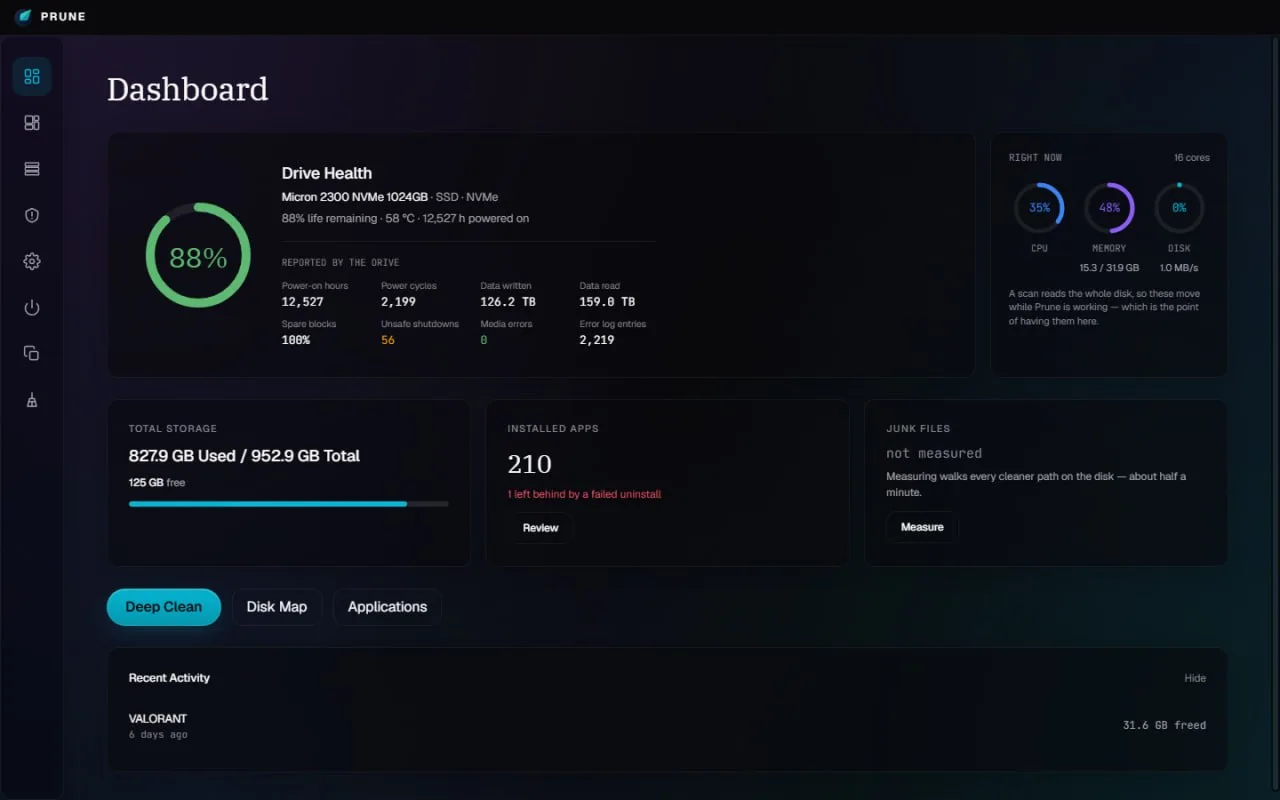Click the '16 cores' label
Screen dimensions: 1280x800
[x=1192, y=158]
